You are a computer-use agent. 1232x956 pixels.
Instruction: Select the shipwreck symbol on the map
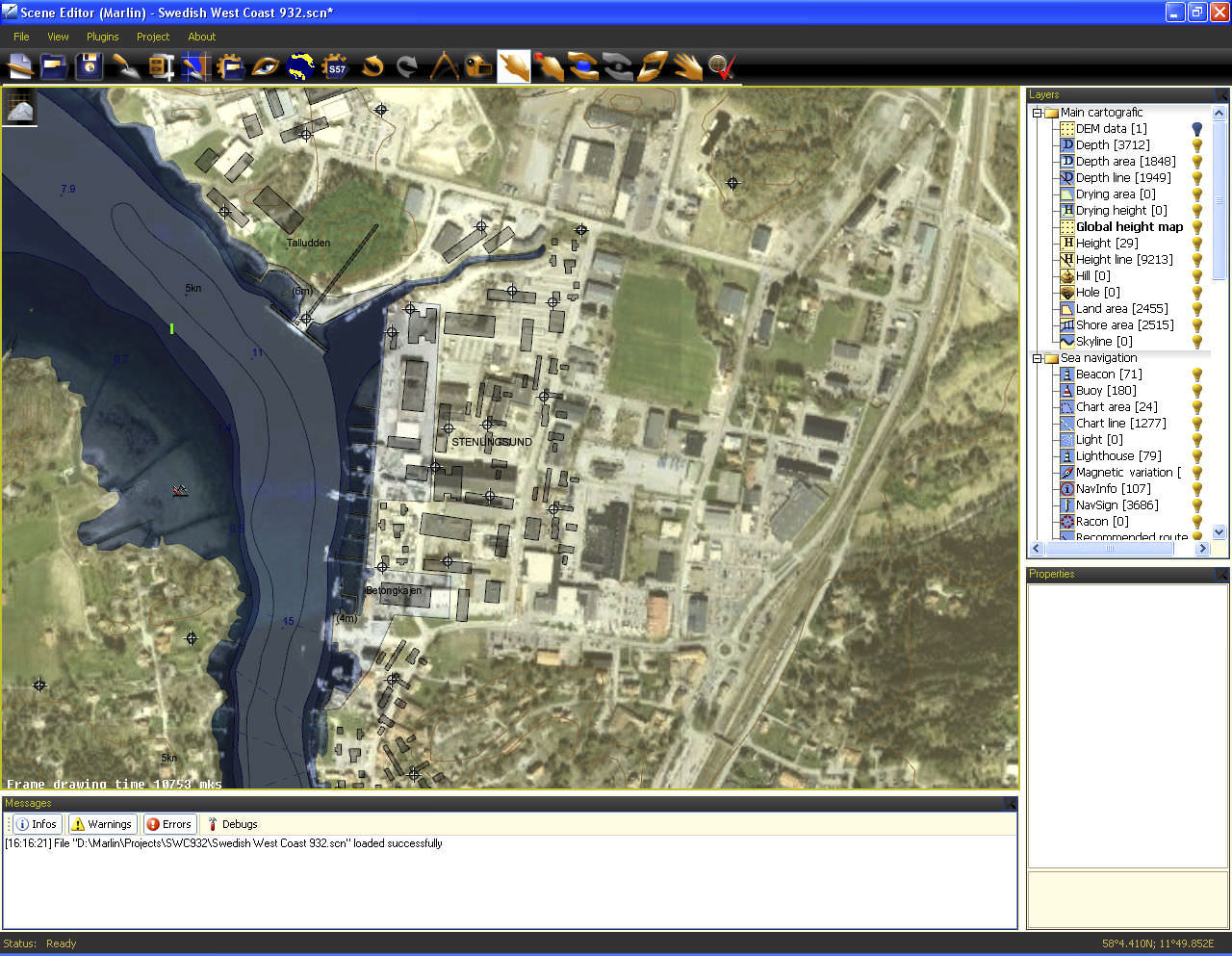(180, 491)
